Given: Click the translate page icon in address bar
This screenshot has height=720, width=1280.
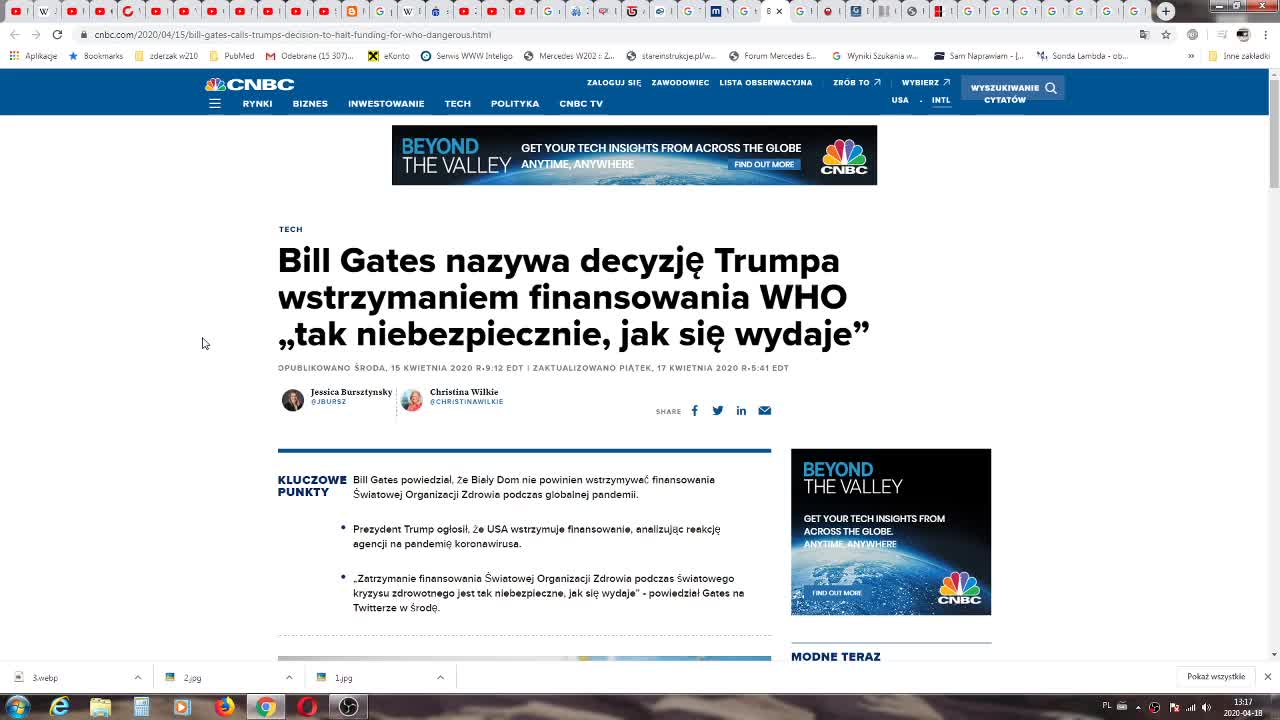Looking at the screenshot, I should click(1144, 34).
